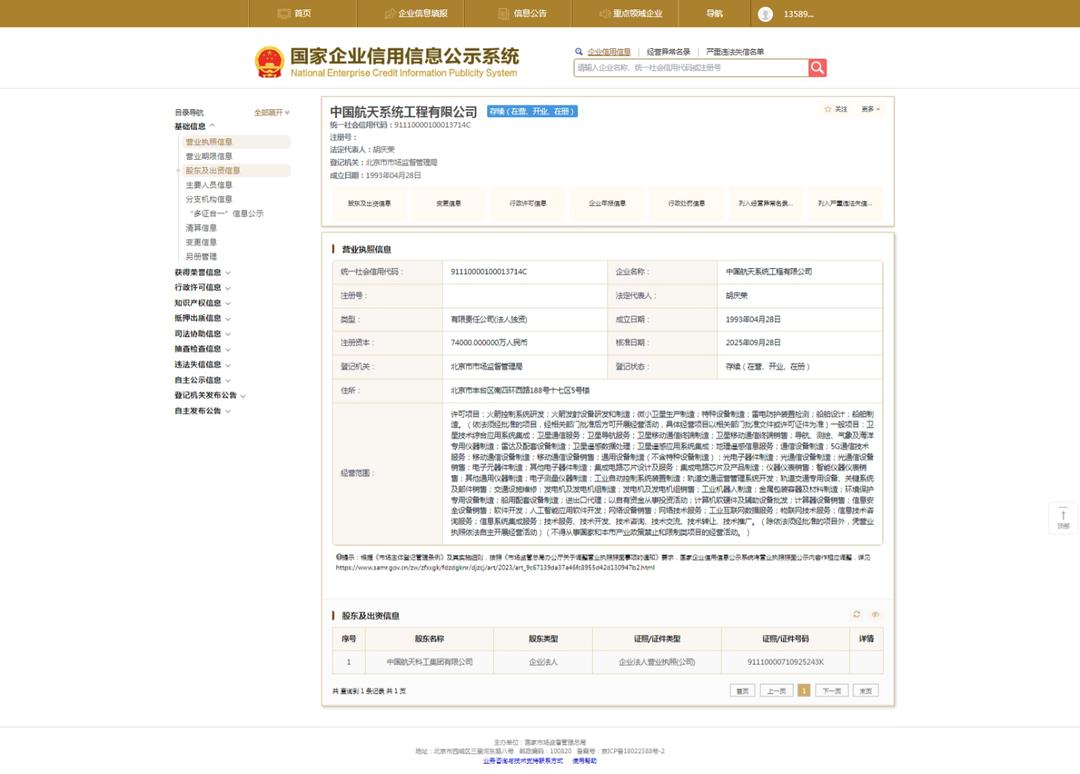Viewport: 1080px width, 774px height.
Task: Select 清算信息 in sidebar
Action: coord(201,228)
